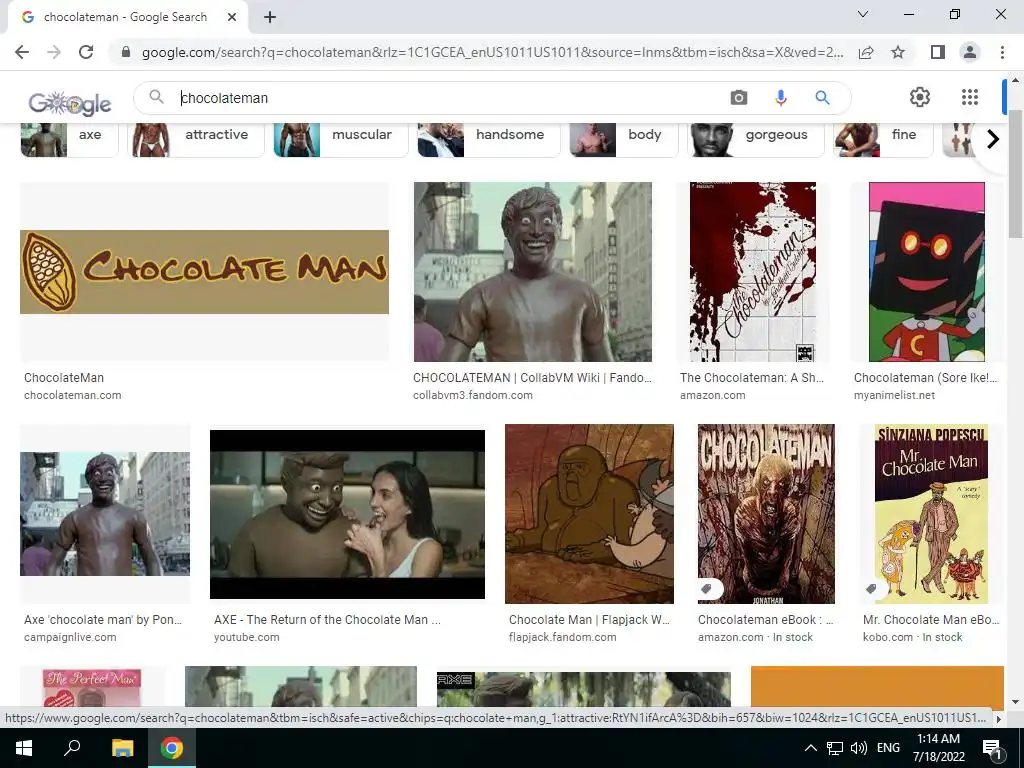Viewport: 1024px width, 768px height.
Task: Open the YouTube AXE video thumbnail
Action: coord(347,514)
